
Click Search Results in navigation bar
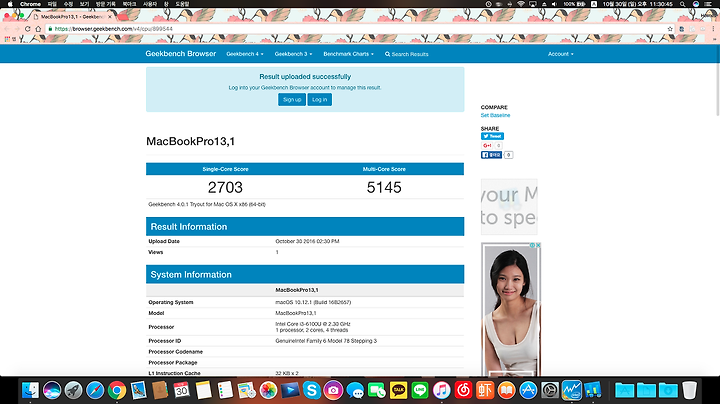[407, 54]
